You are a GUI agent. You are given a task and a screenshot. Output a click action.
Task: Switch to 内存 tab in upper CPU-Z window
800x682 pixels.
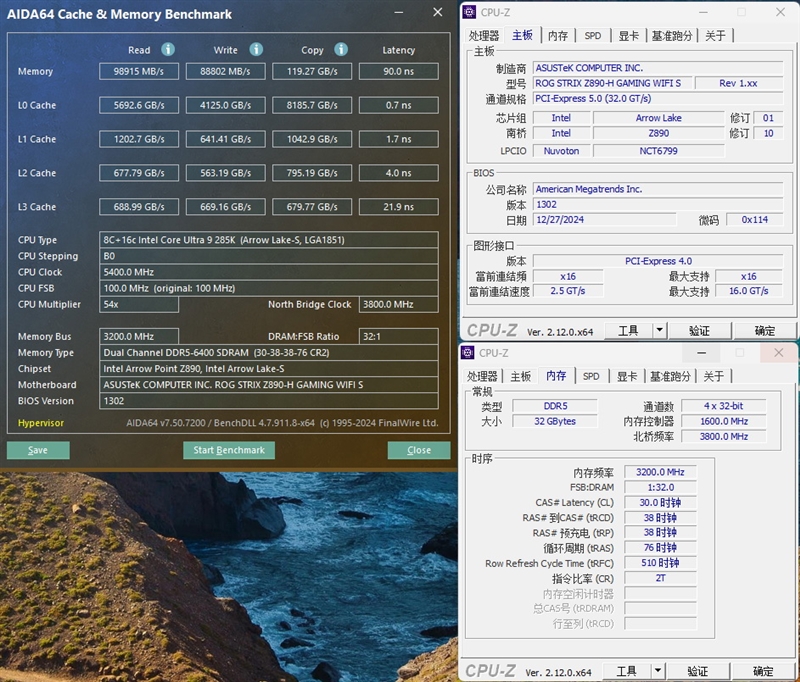pos(558,36)
